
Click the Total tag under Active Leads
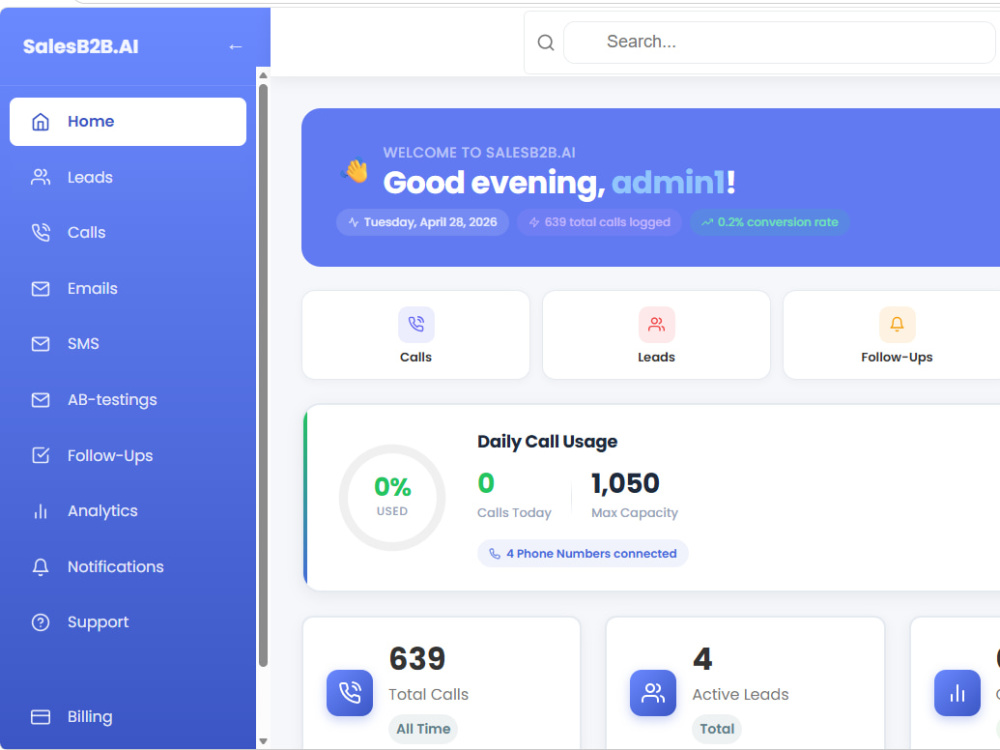(x=717, y=729)
